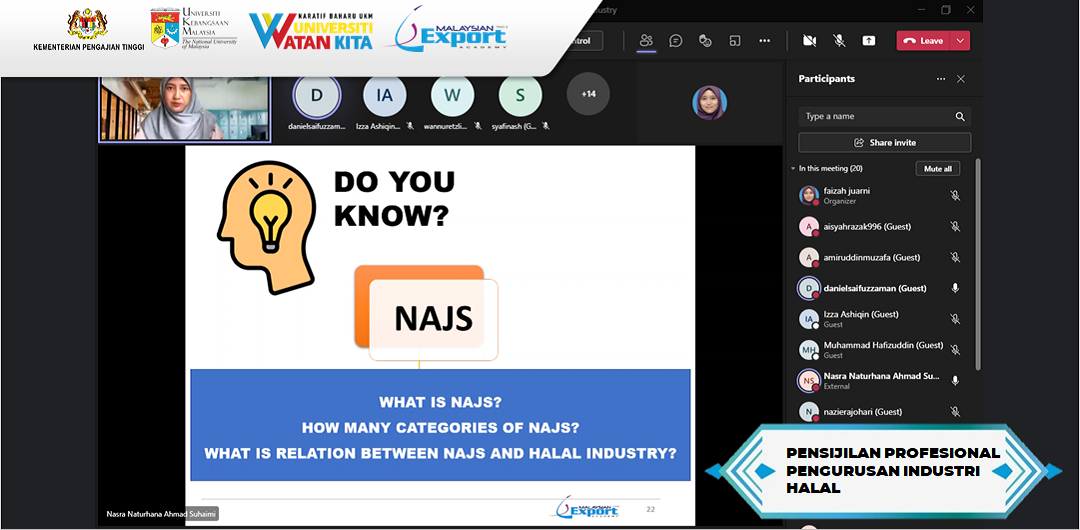Show the +14 additional participants
The width and height of the screenshot is (1080, 530).
pyautogui.click(x=588, y=95)
